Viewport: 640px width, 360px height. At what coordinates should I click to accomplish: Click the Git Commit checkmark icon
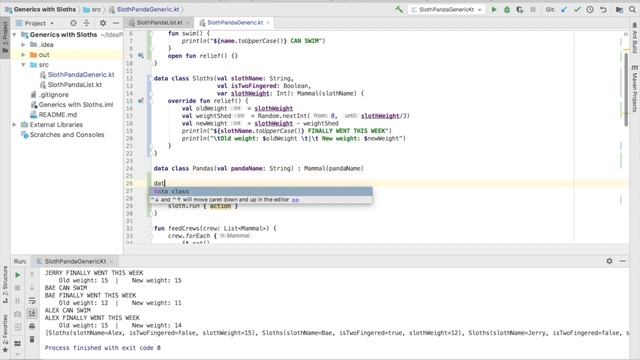[x=577, y=9]
